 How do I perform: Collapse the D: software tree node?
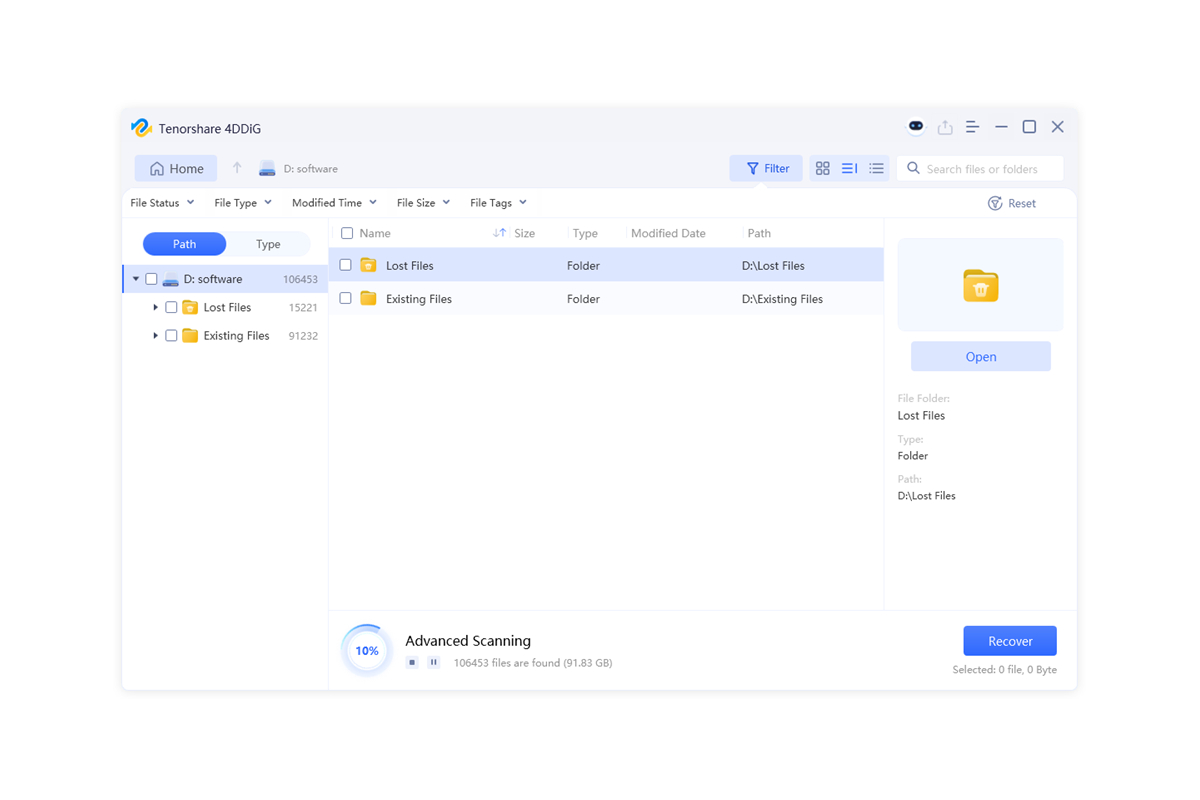[x=136, y=279]
